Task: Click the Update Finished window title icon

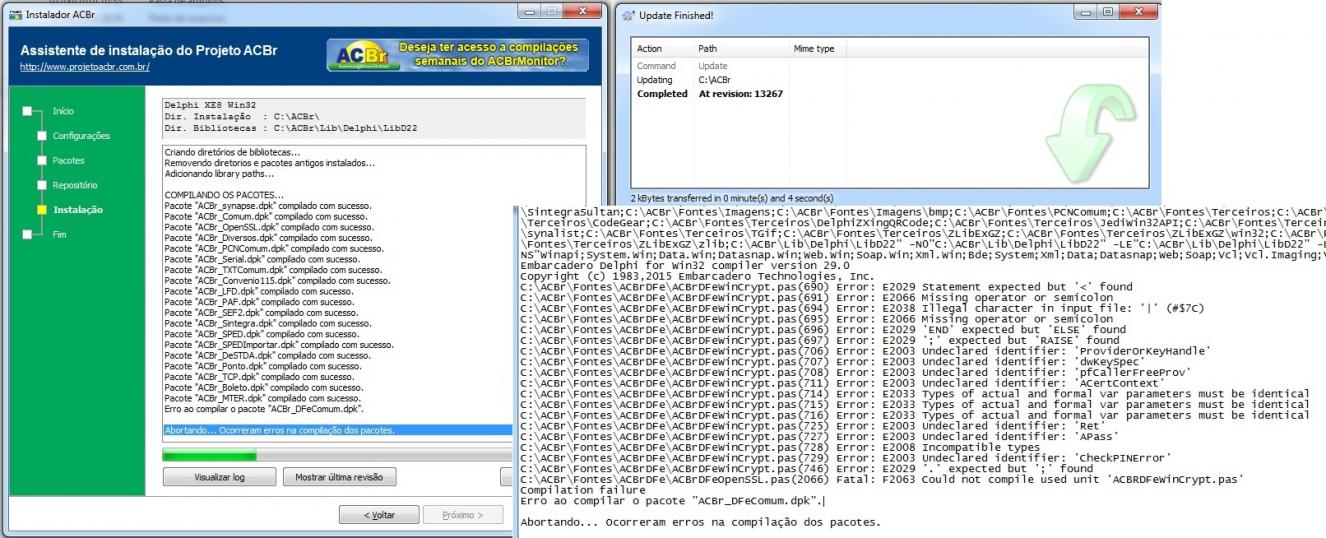Action: click(630, 15)
